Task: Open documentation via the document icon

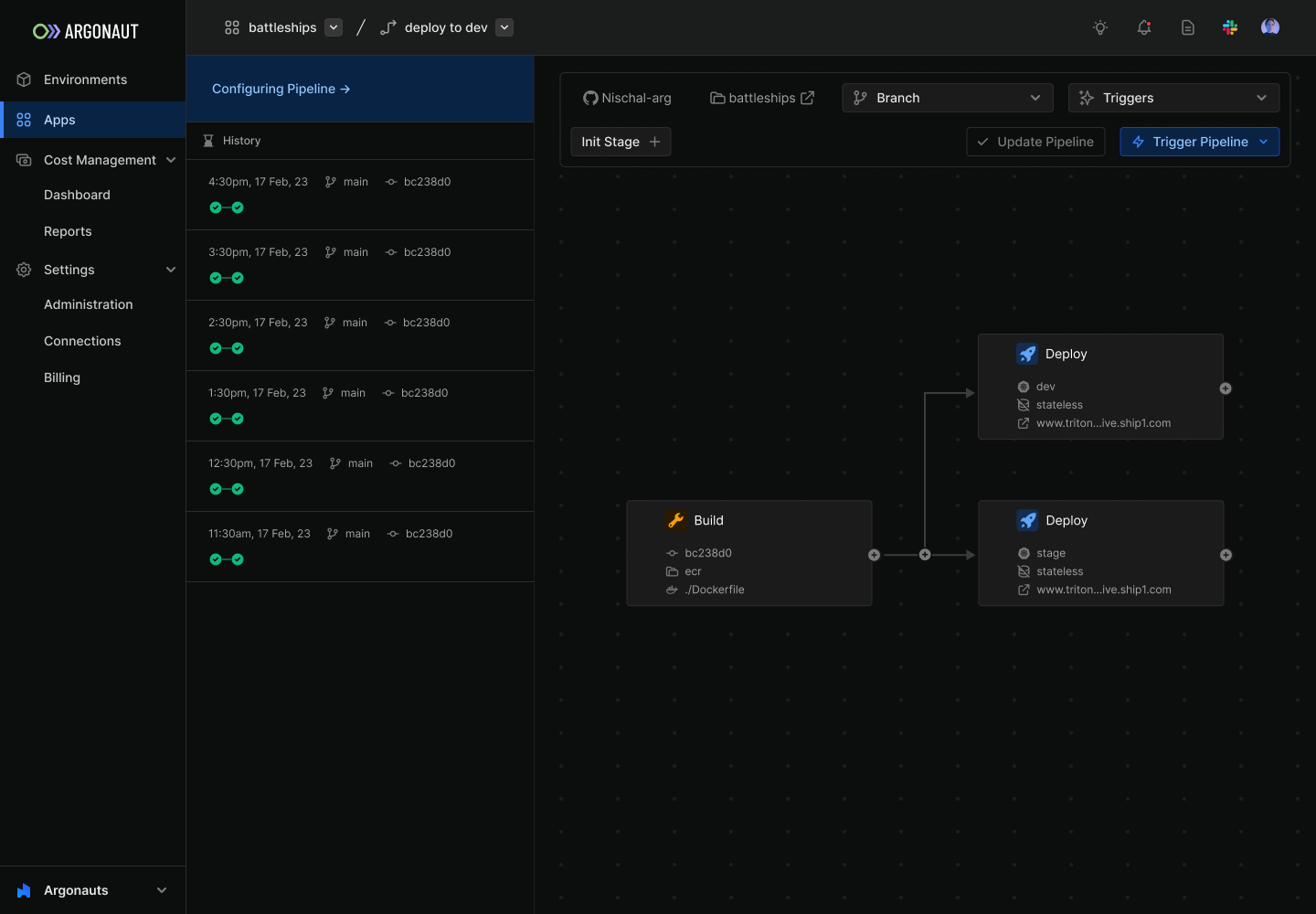Action: click(1187, 27)
